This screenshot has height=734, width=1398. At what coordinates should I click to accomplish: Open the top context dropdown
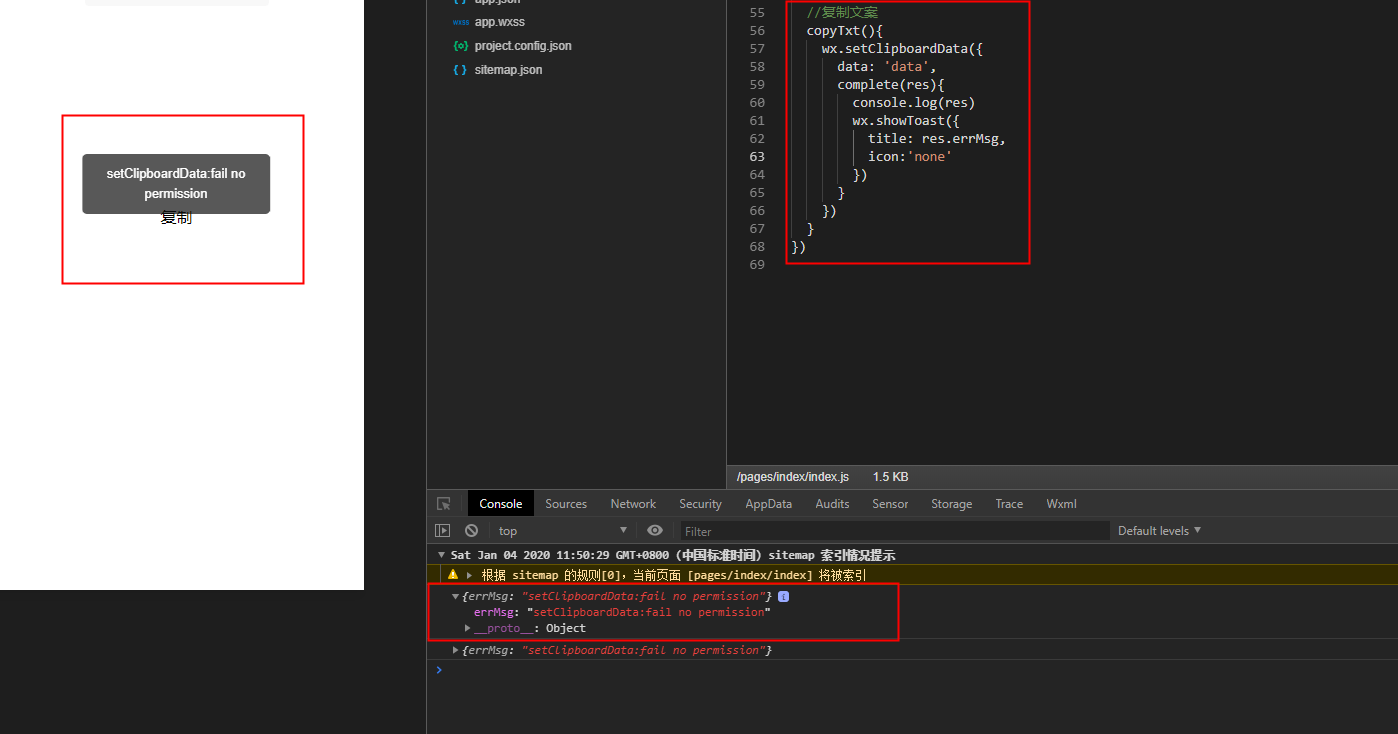click(563, 531)
